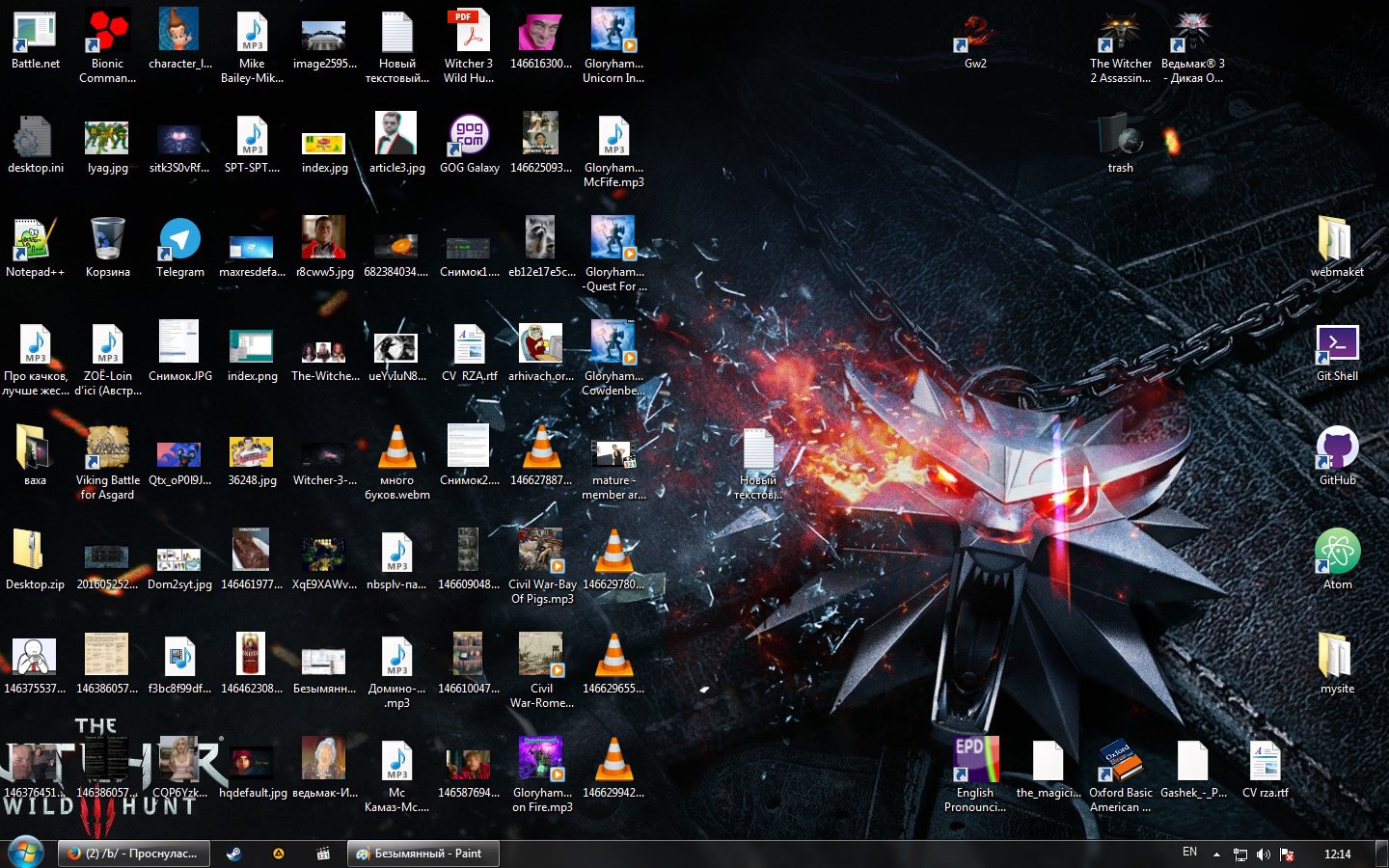
Task: Play Civil War-Bay Of Pigs.mp3
Action: coord(541,567)
